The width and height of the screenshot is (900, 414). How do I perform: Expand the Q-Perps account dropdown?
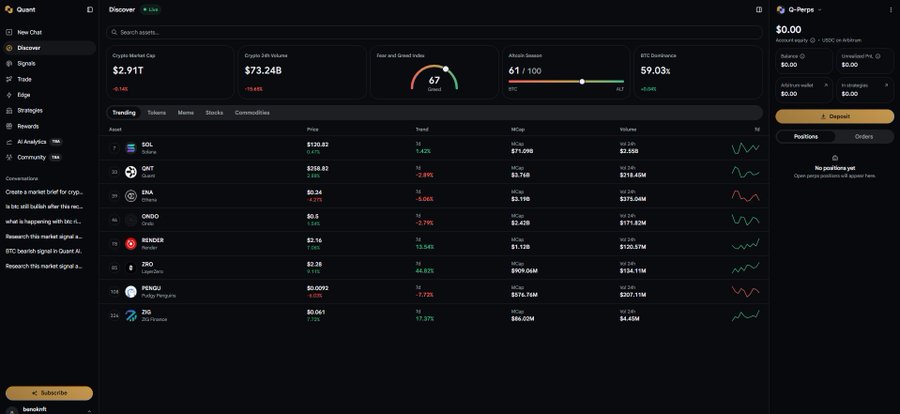point(820,10)
